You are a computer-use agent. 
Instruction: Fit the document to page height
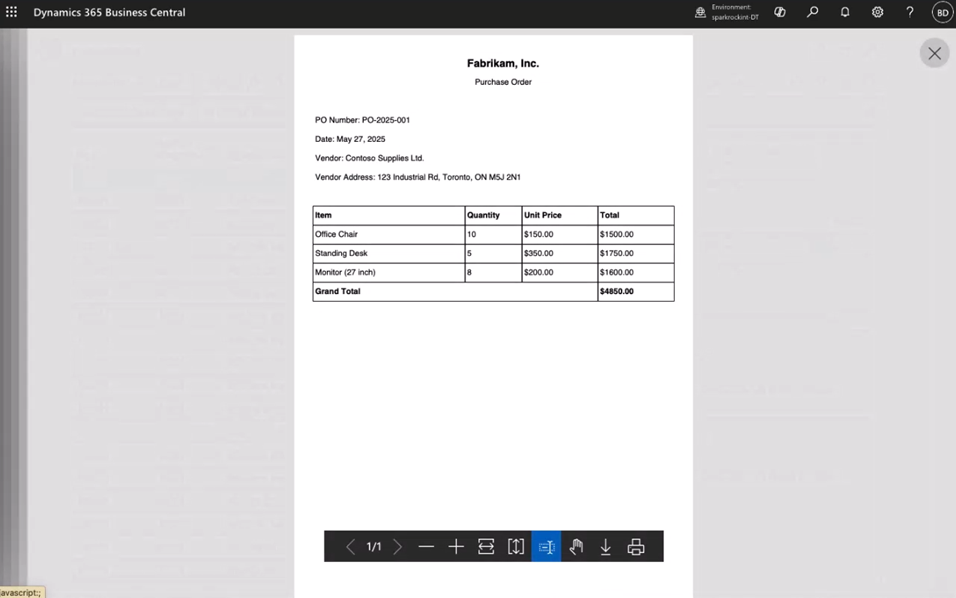tap(515, 546)
